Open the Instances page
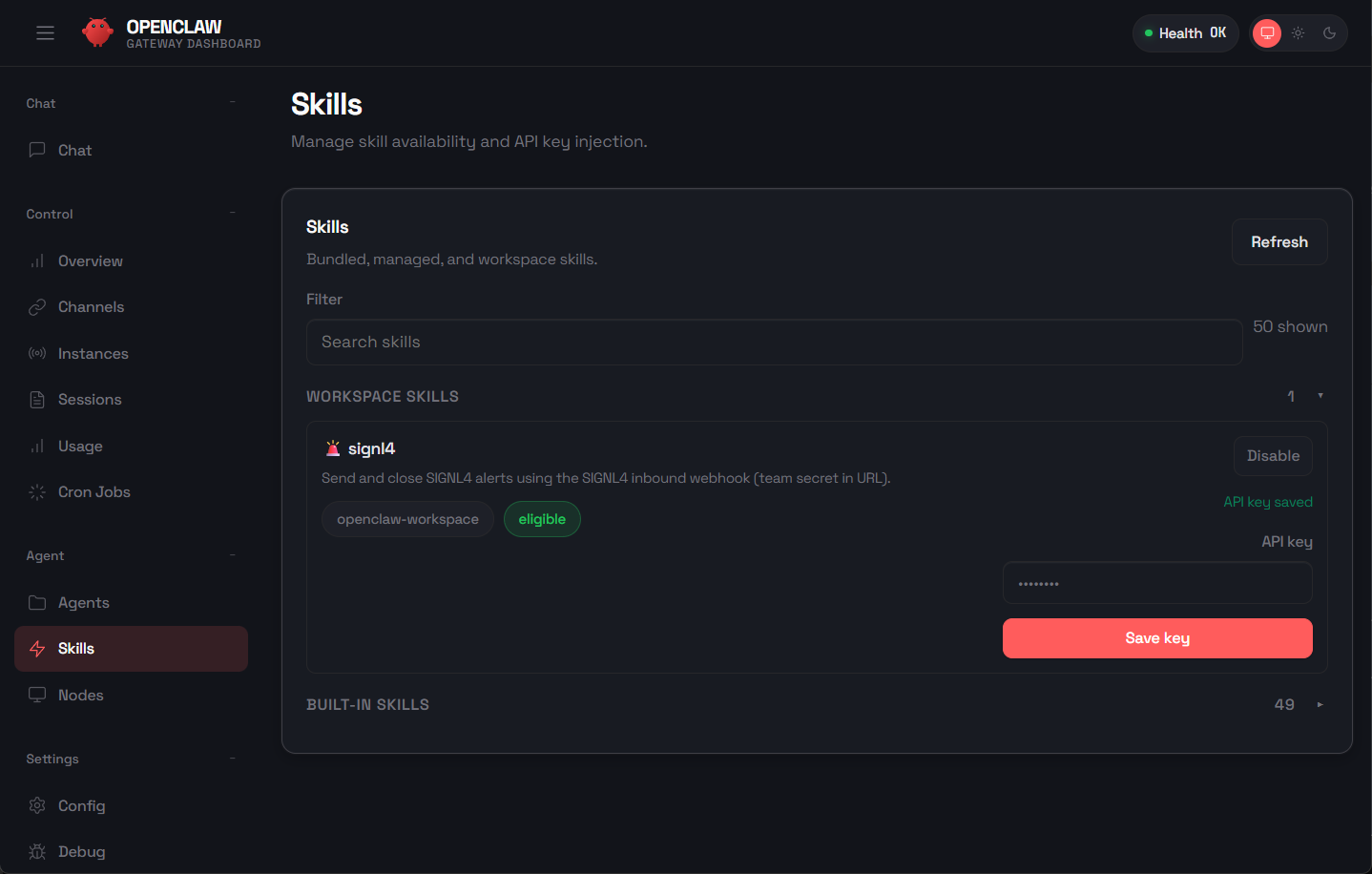 coord(93,354)
